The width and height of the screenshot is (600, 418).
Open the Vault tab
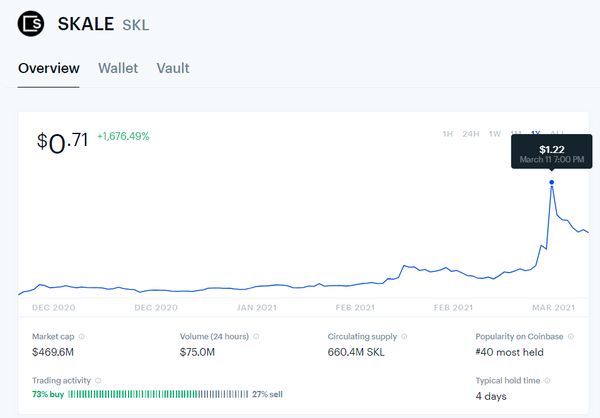coord(173,68)
